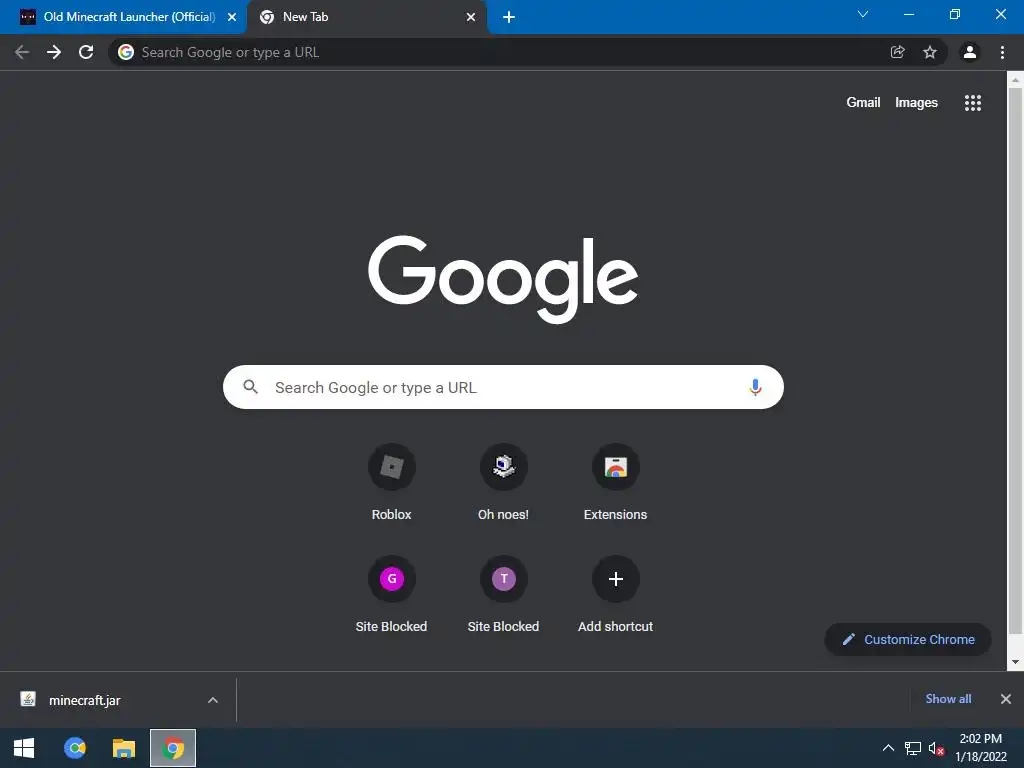Open the tab search chevron in title bar
The width and height of the screenshot is (1024, 768).
point(863,14)
